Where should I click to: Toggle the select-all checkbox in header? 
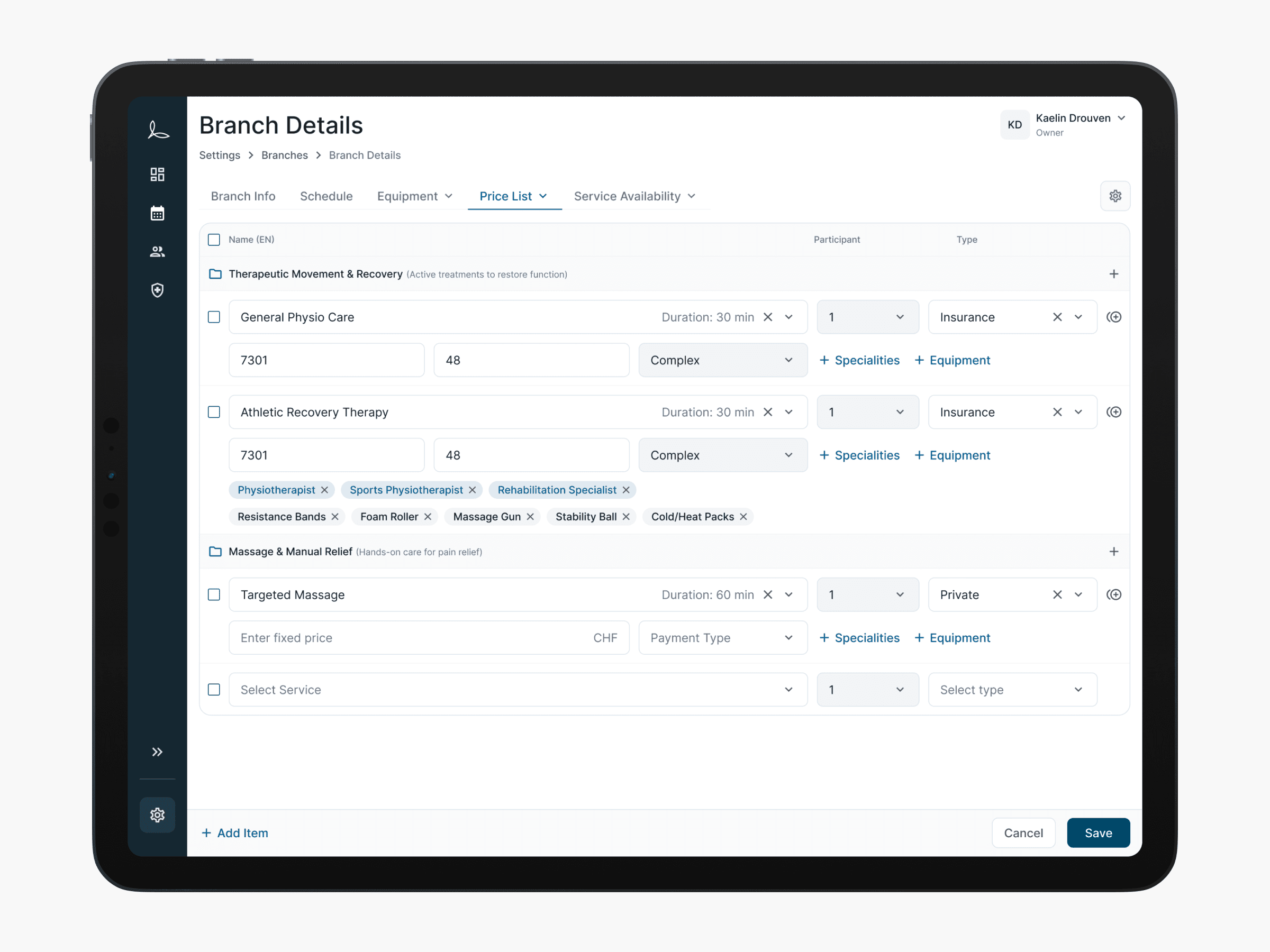click(x=214, y=240)
